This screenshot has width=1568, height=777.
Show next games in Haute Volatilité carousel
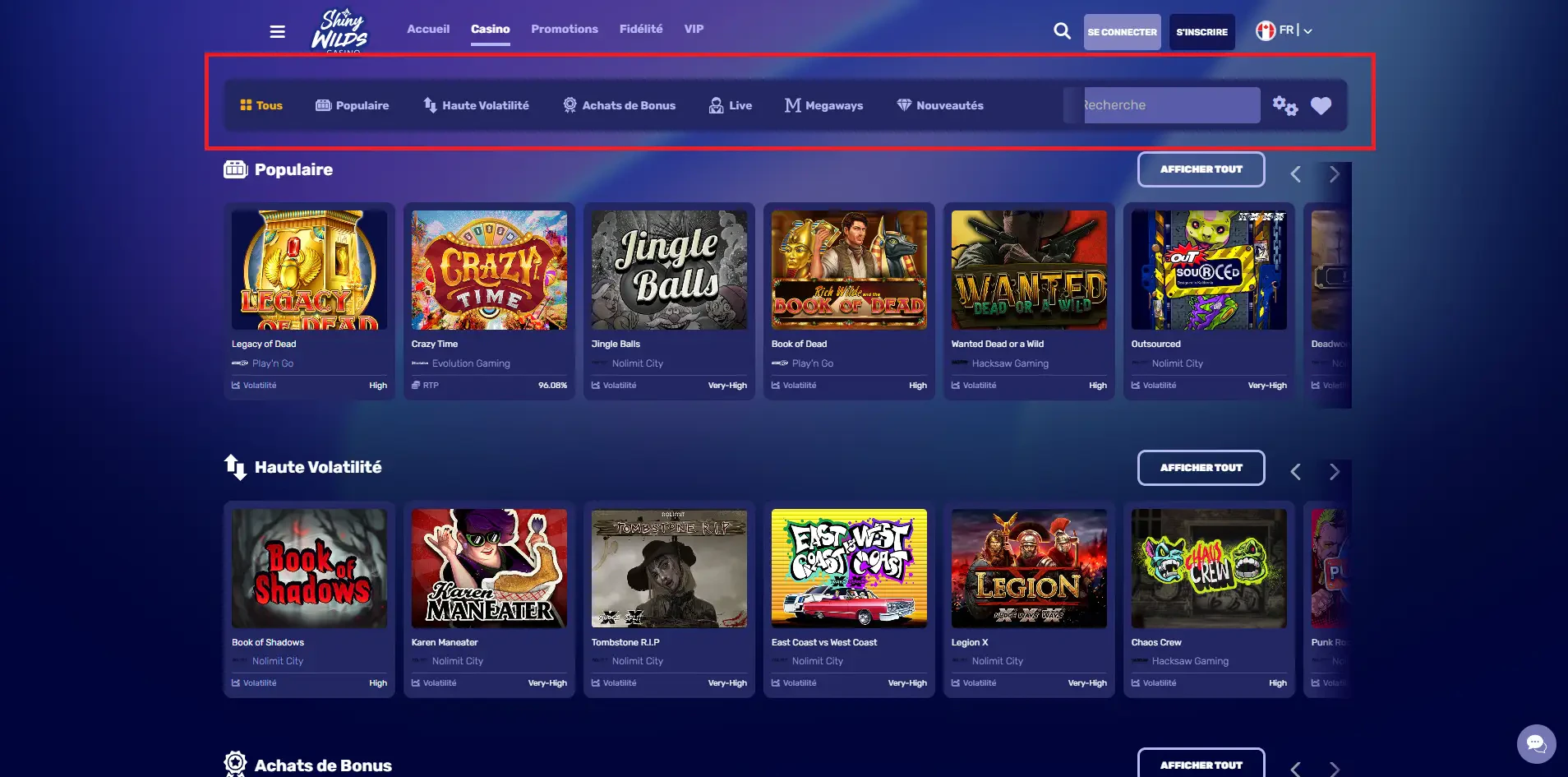coord(1334,472)
